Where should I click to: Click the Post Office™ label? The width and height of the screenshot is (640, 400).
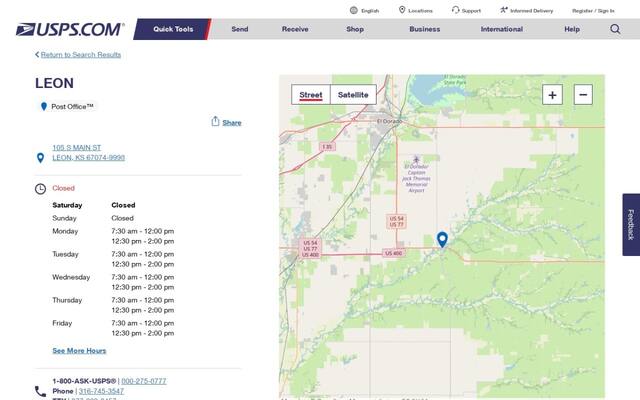[x=72, y=107]
